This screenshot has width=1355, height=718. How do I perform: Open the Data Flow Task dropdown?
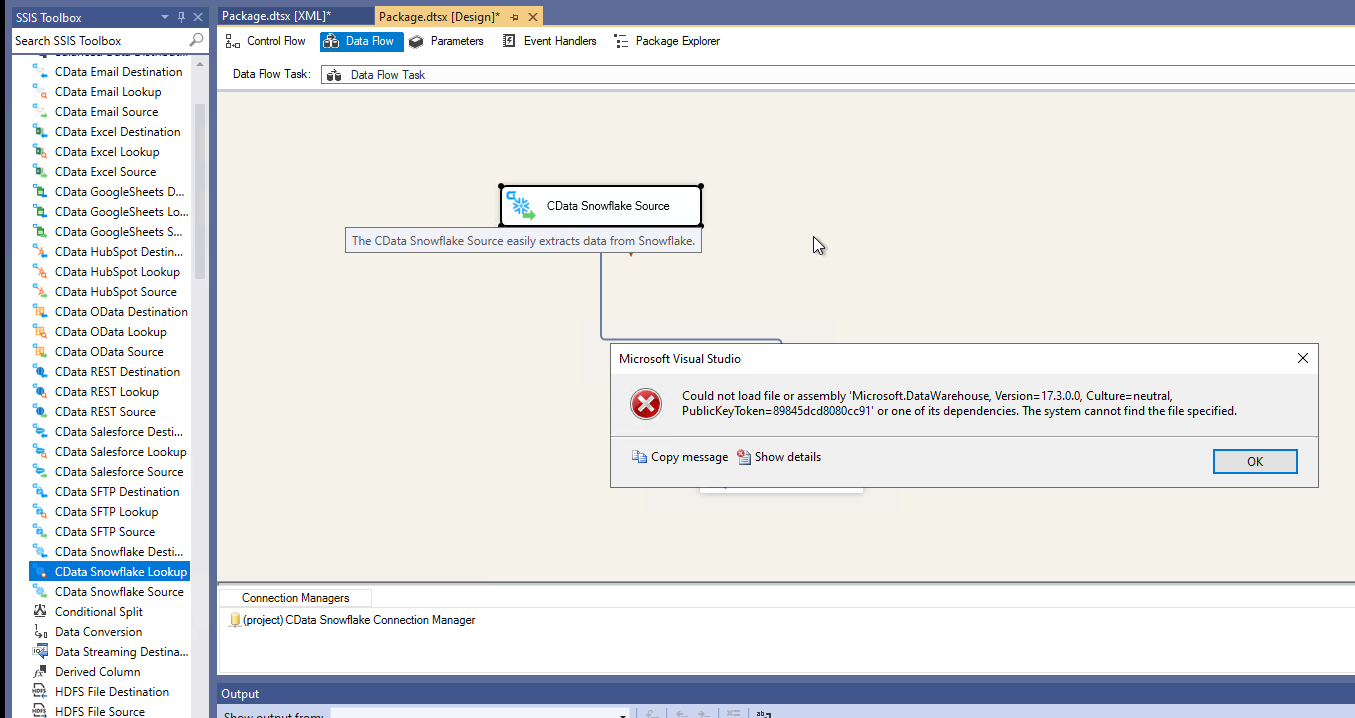coord(838,75)
